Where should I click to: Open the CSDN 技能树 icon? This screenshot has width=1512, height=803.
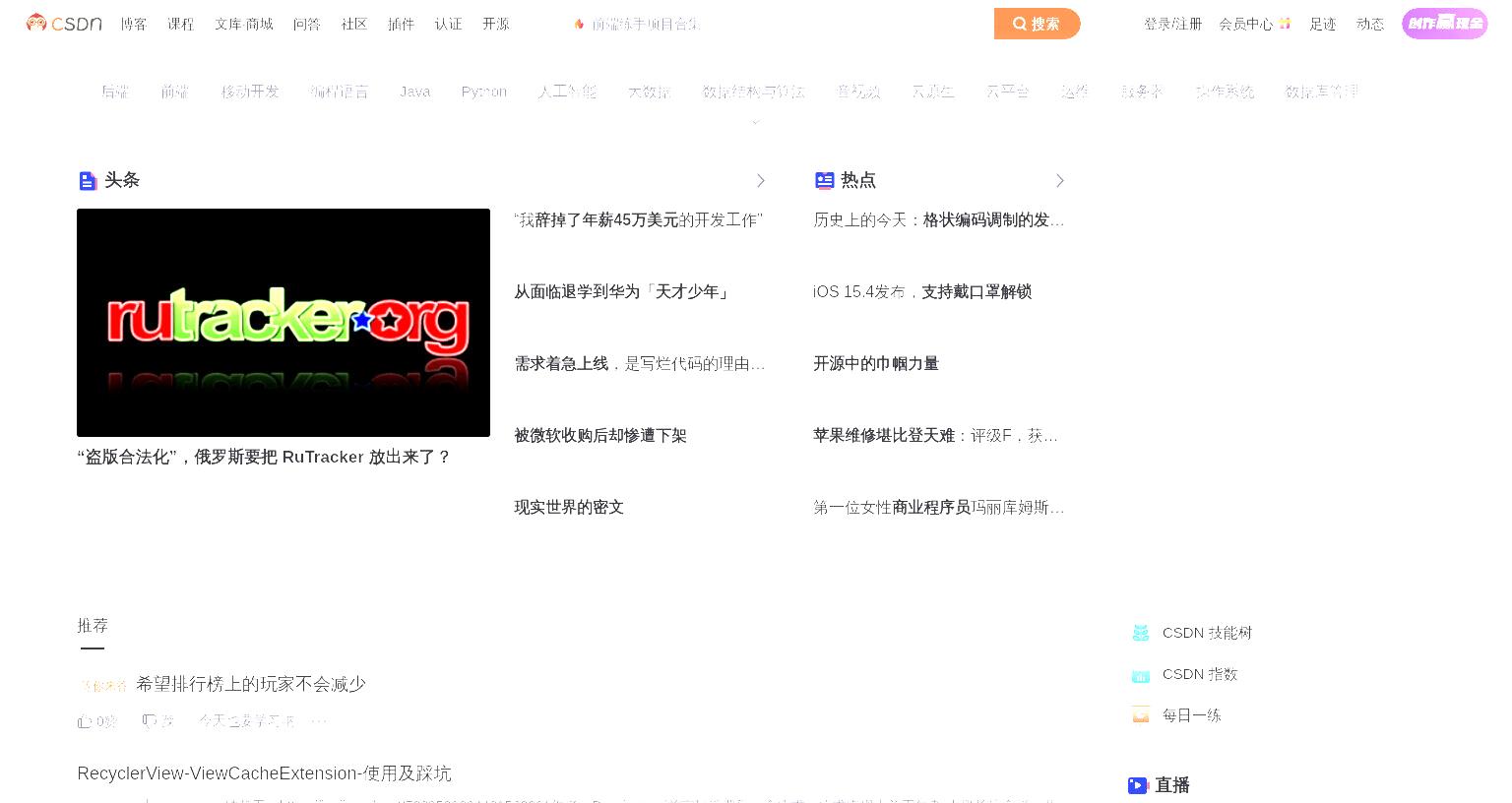pos(1141,633)
